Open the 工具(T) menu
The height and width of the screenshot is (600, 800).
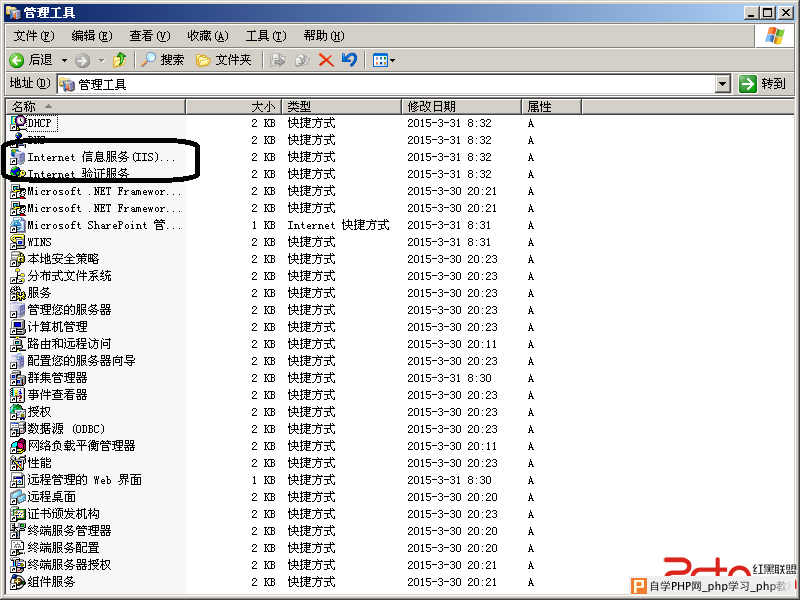(x=266, y=36)
